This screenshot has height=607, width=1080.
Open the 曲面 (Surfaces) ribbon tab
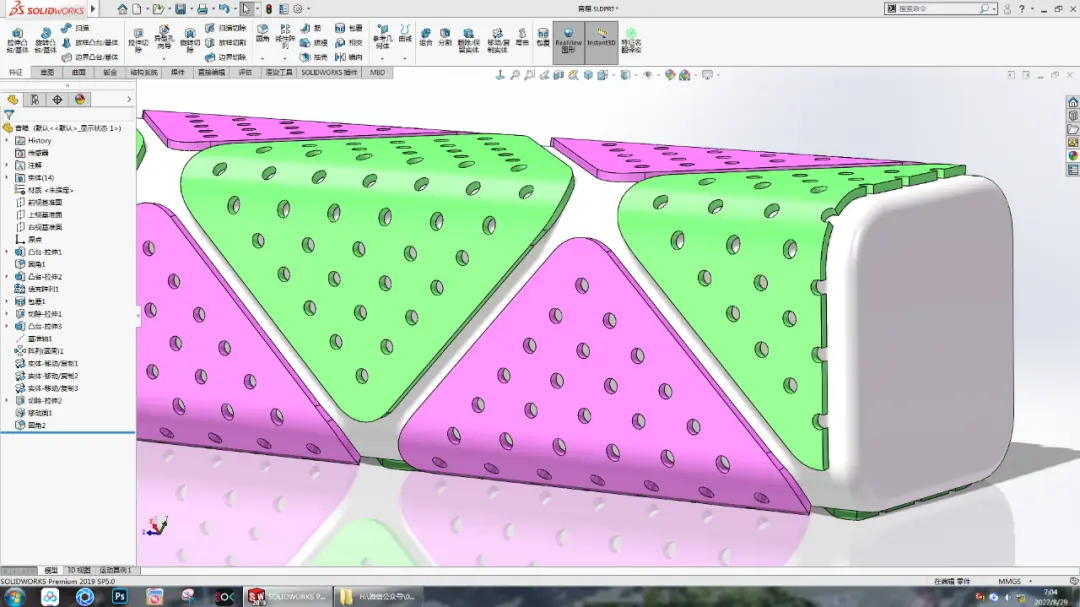point(79,72)
